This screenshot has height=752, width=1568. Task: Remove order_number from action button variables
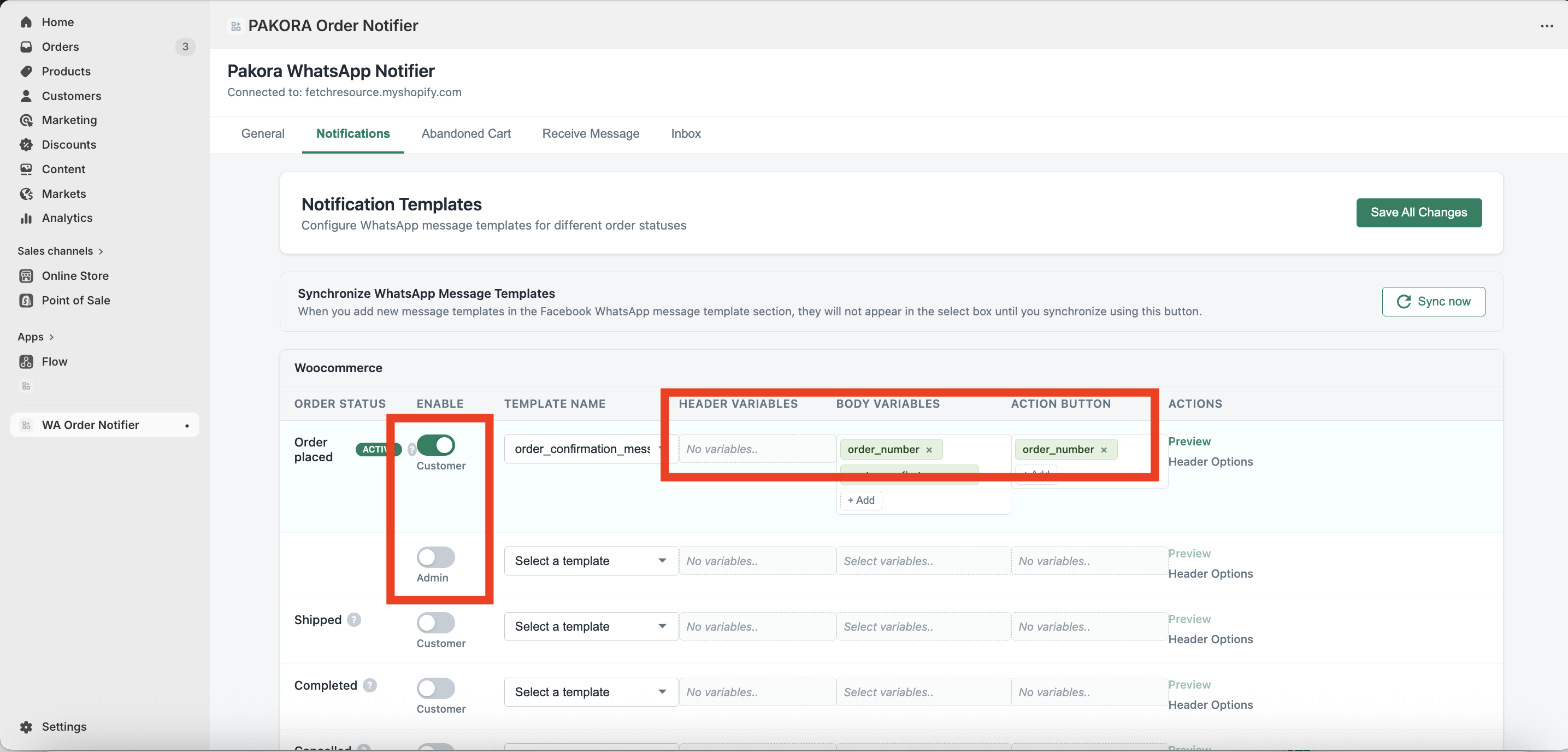pos(1104,450)
